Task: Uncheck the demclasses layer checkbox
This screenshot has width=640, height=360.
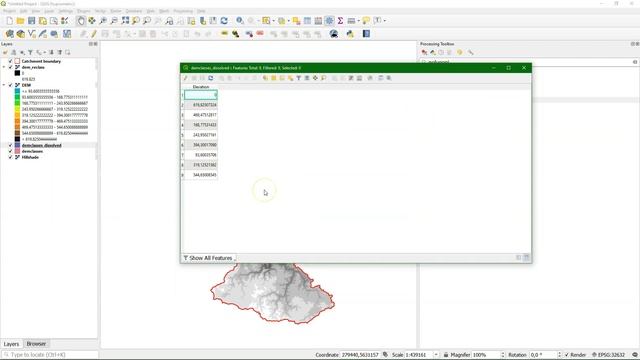Action: pos(11,151)
